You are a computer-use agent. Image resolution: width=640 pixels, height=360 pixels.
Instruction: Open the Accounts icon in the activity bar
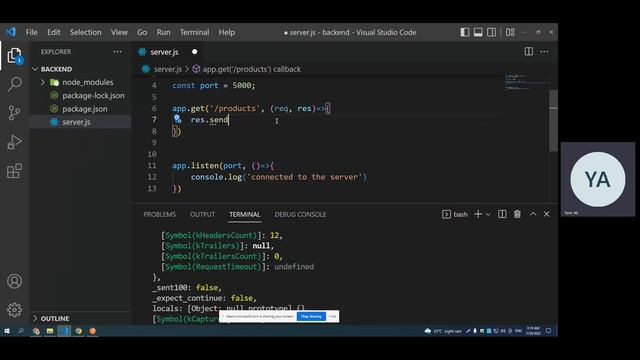pos(14,281)
